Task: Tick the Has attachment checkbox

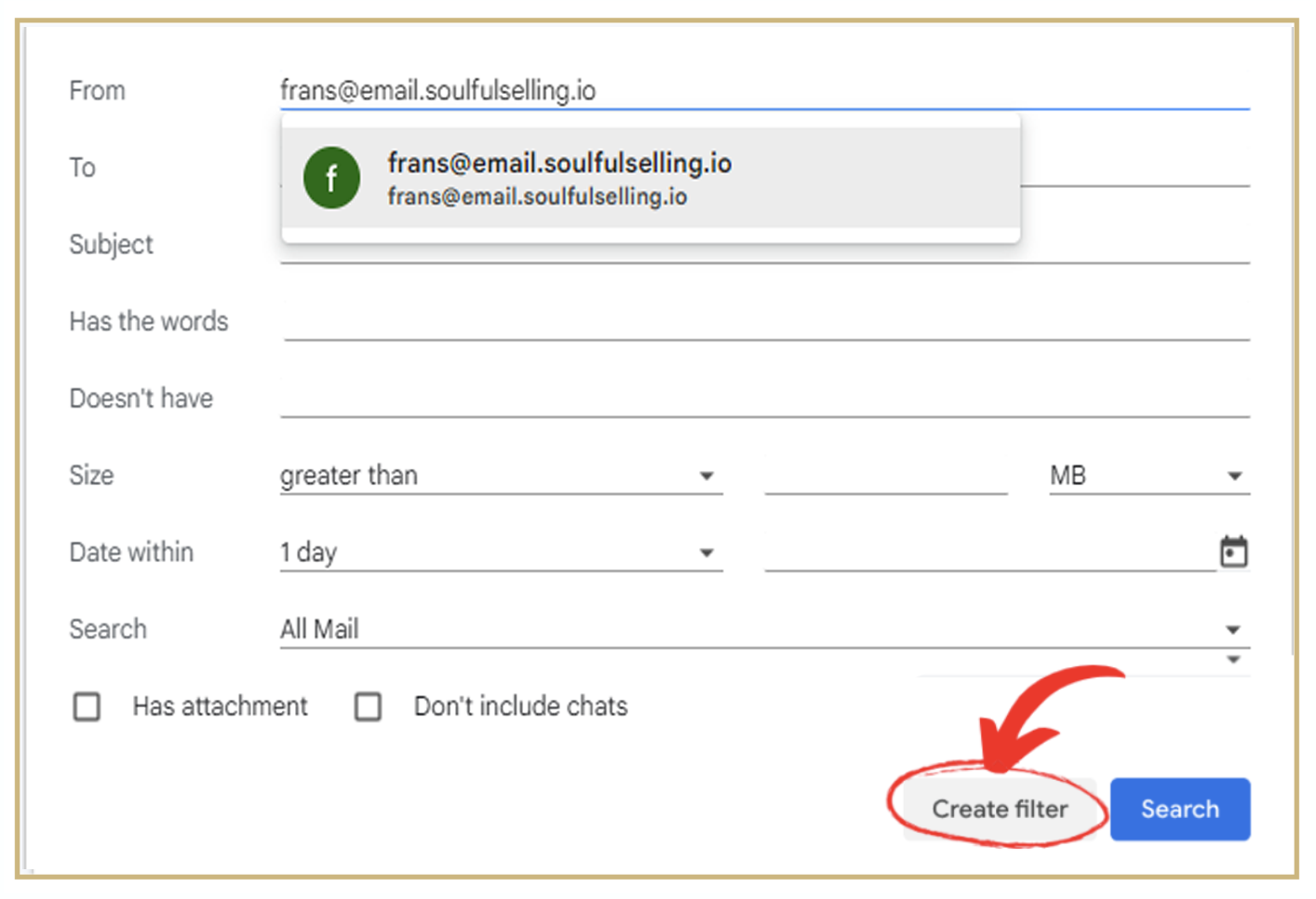Action: [87, 706]
